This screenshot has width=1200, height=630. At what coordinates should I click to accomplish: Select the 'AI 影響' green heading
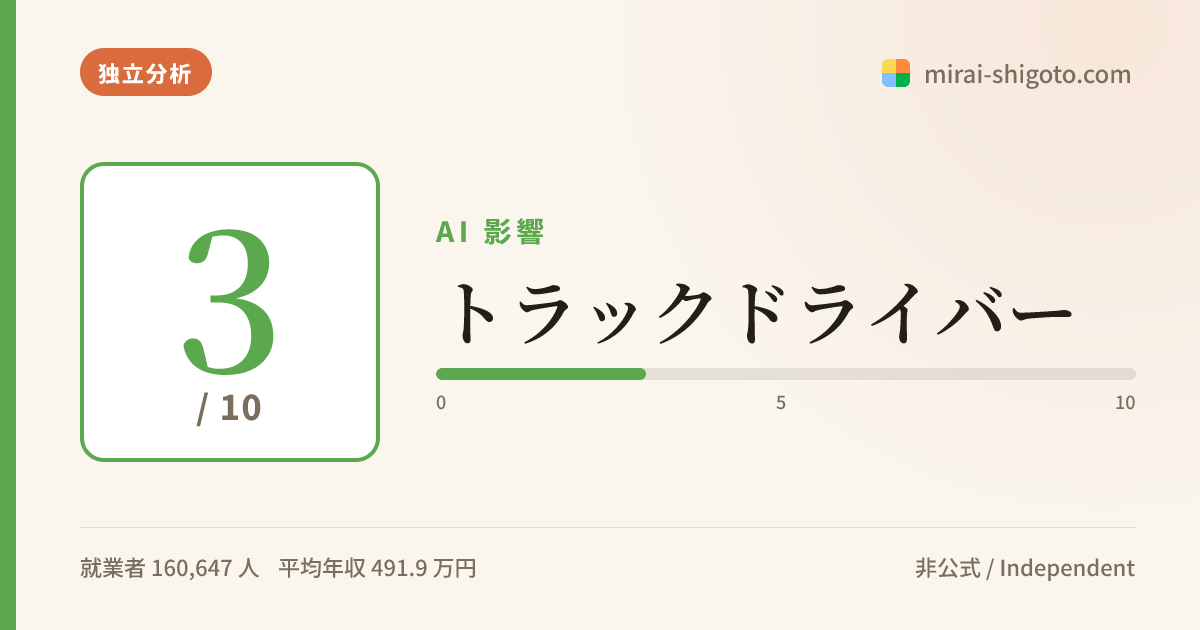pos(490,232)
